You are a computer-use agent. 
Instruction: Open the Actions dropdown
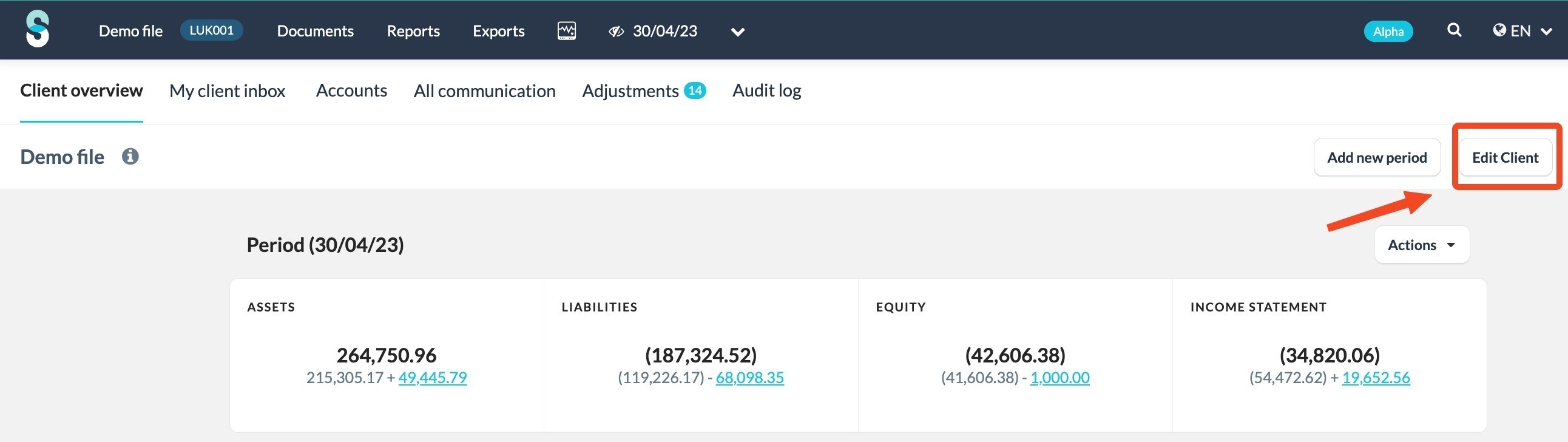[1421, 245]
